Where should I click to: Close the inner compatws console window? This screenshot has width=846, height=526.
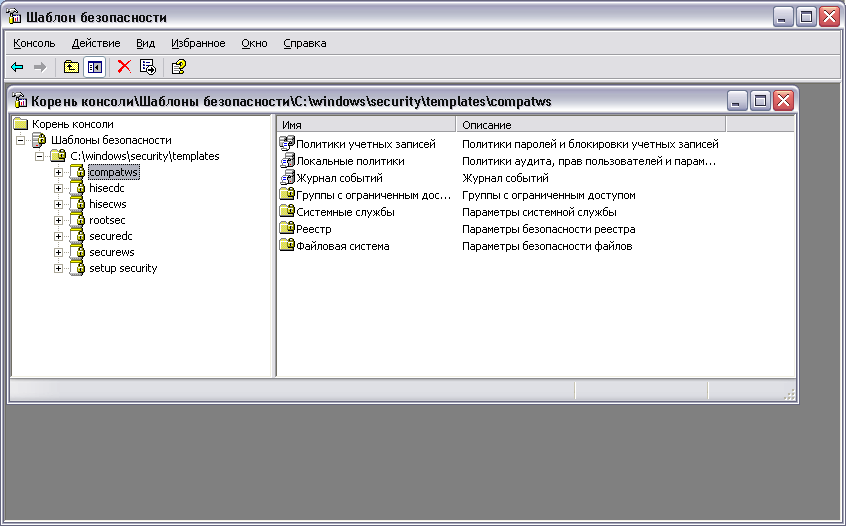(x=783, y=100)
